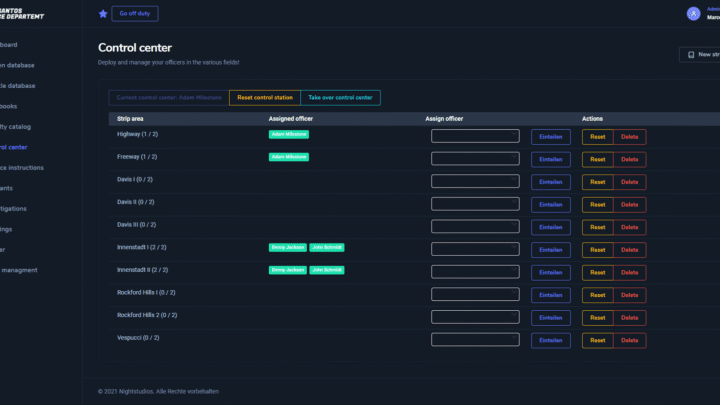The width and height of the screenshot is (720, 405).
Task: Click Einteilen for Rockford Hills 2 row
Action: click(551, 318)
